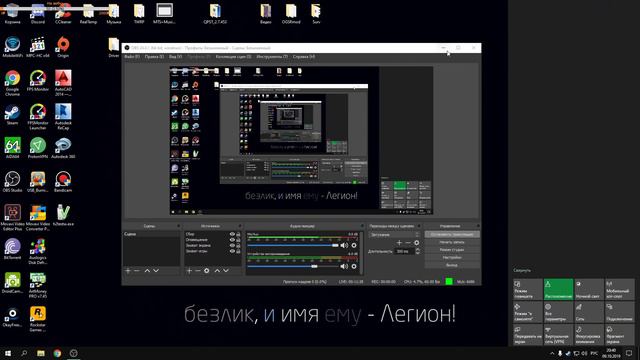Adjust the transition duration spinner arrows
Screen dimensions: 640x360
point(417,251)
